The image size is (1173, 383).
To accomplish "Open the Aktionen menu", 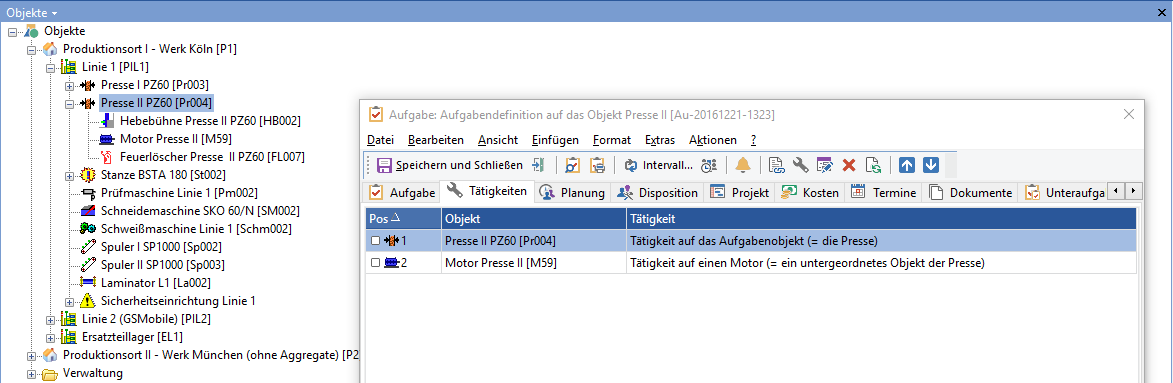I will (712, 140).
